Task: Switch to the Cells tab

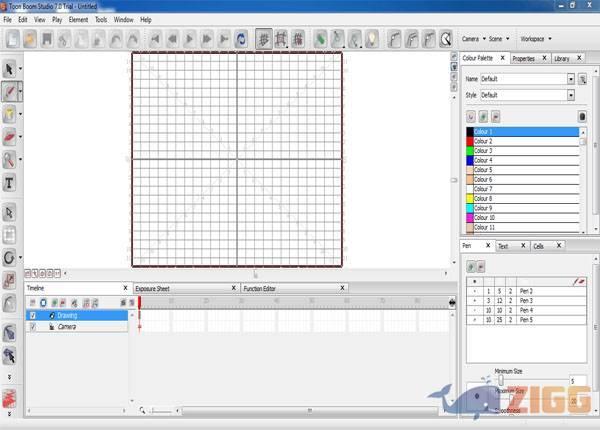Action: pyautogui.click(x=538, y=246)
